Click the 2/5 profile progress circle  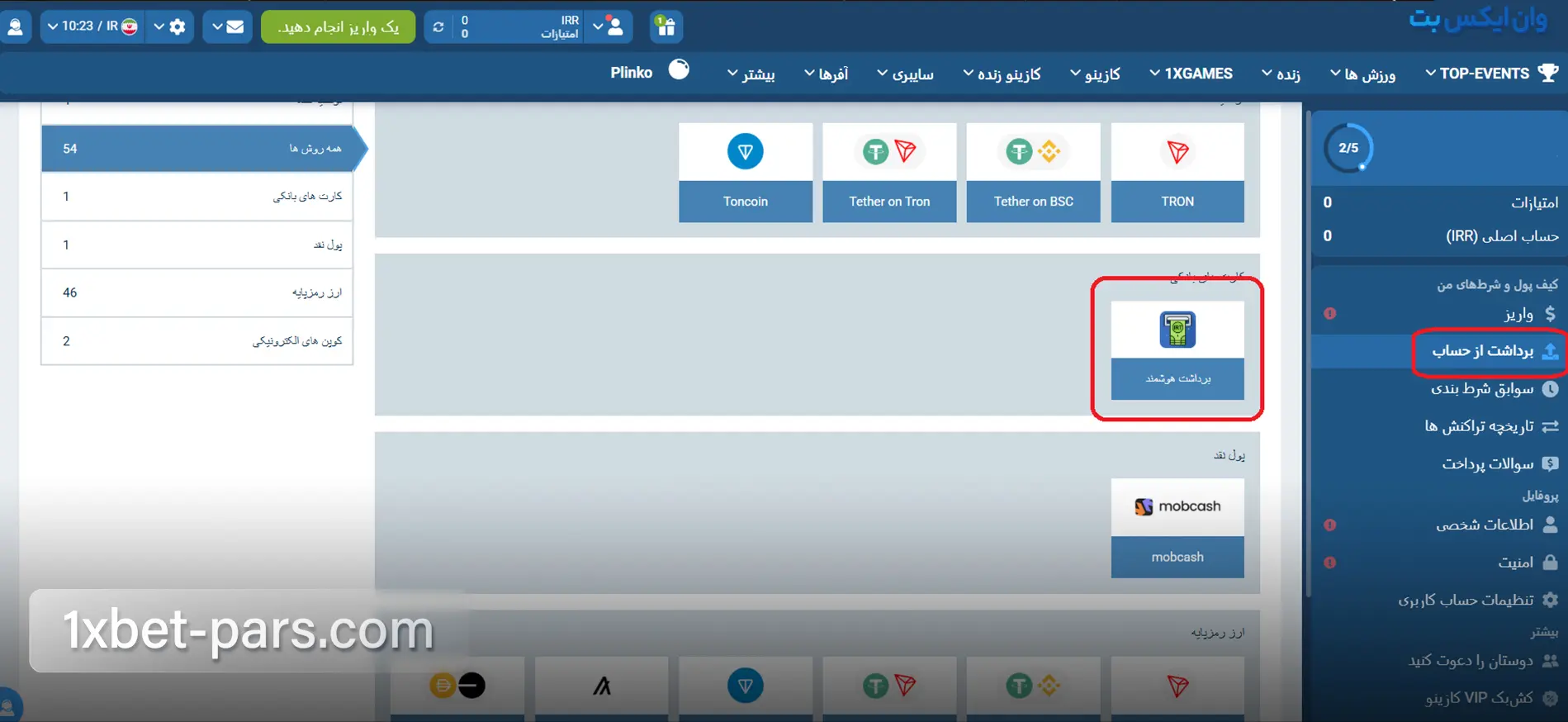pyautogui.click(x=1348, y=148)
